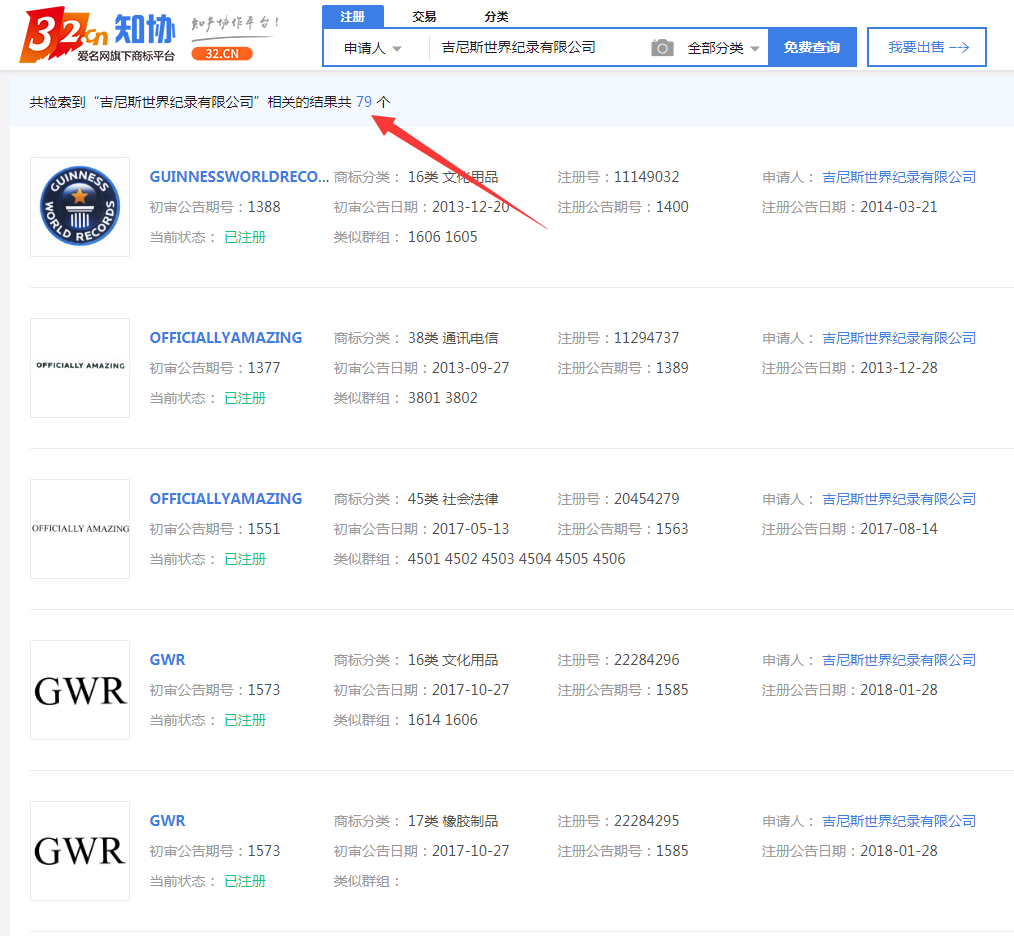1014x936 pixels.
Task: Click the date 2017-05-13
Action: [471, 529]
